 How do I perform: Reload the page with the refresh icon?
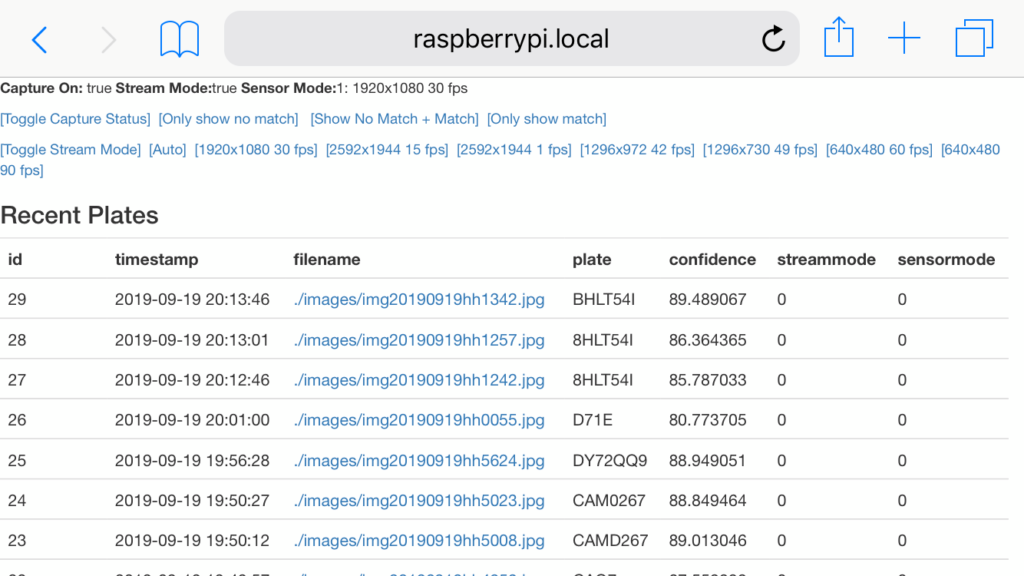773,40
